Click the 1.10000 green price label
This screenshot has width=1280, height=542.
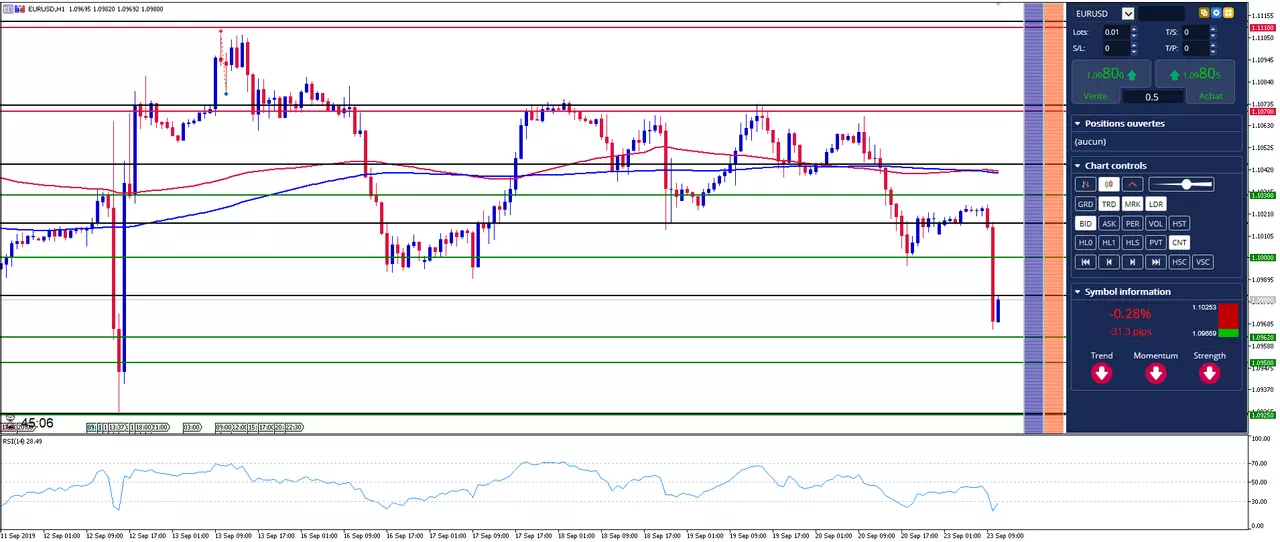[1262, 257]
